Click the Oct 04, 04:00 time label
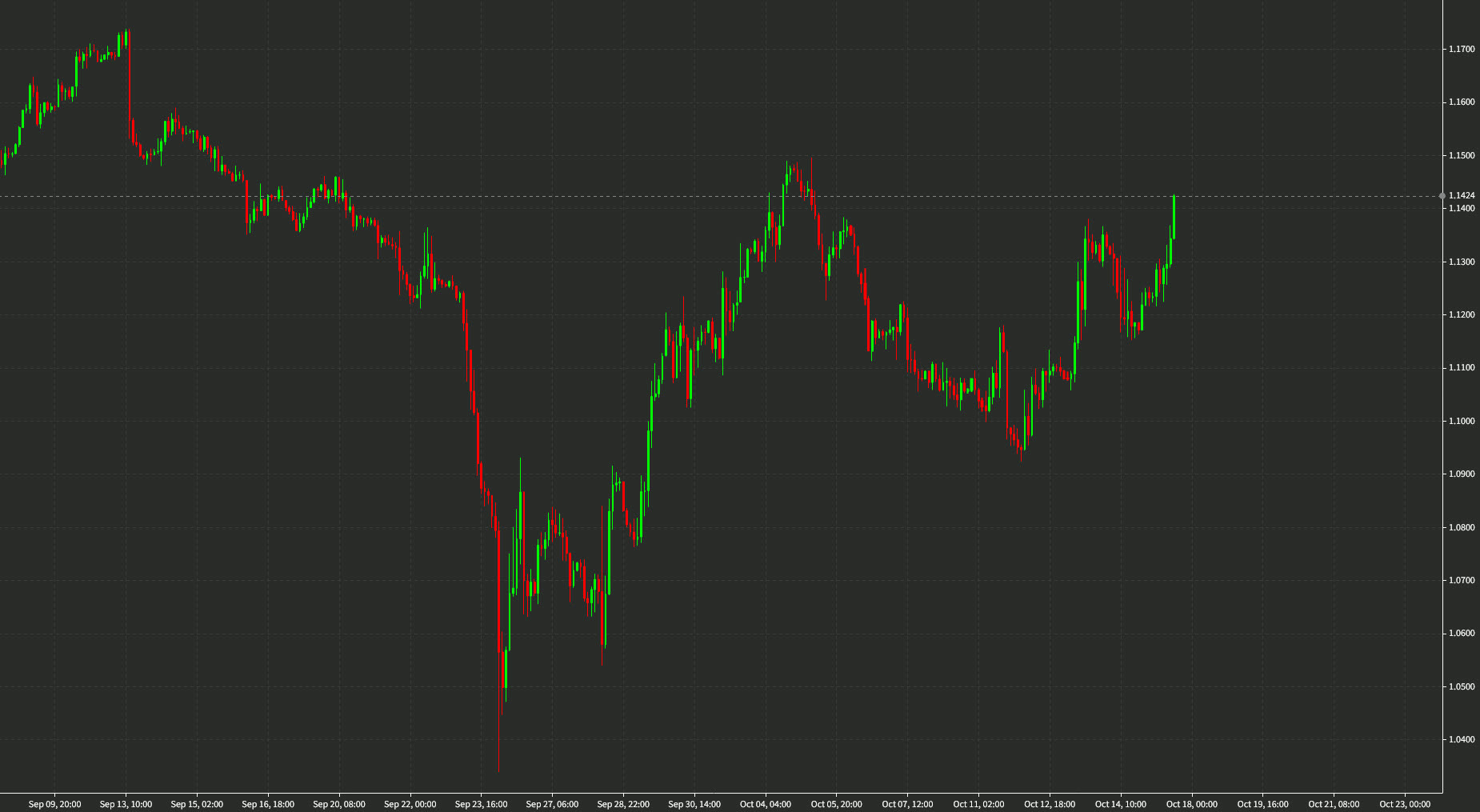 [766, 804]
